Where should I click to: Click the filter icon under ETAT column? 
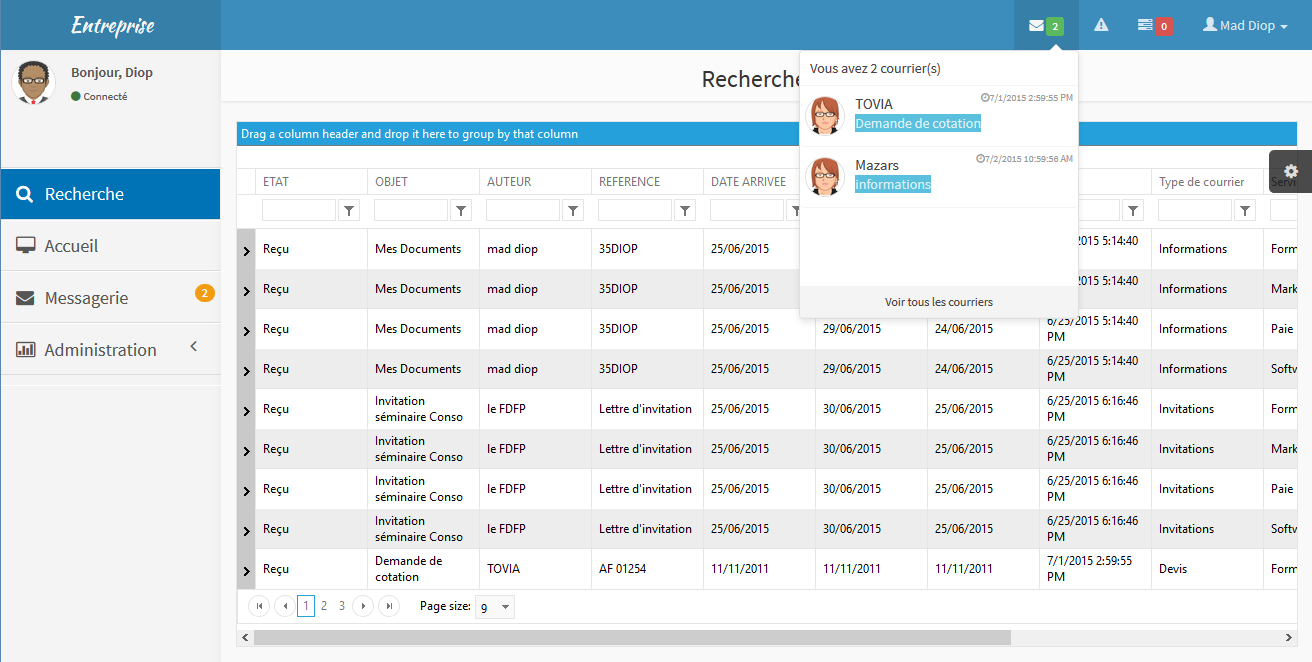click(x=349, y=210)
